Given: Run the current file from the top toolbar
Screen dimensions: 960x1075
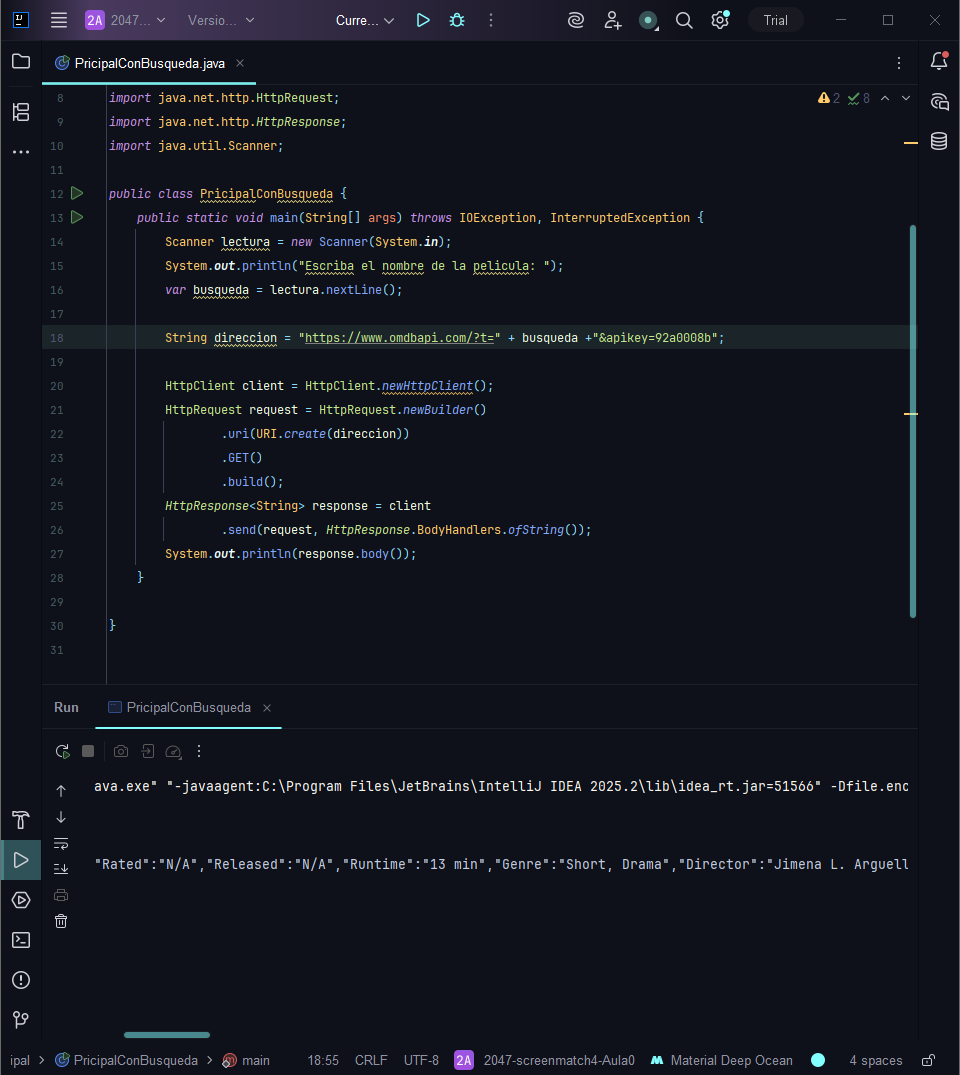Looking at the screenshot, I should (x=423, y=20).
